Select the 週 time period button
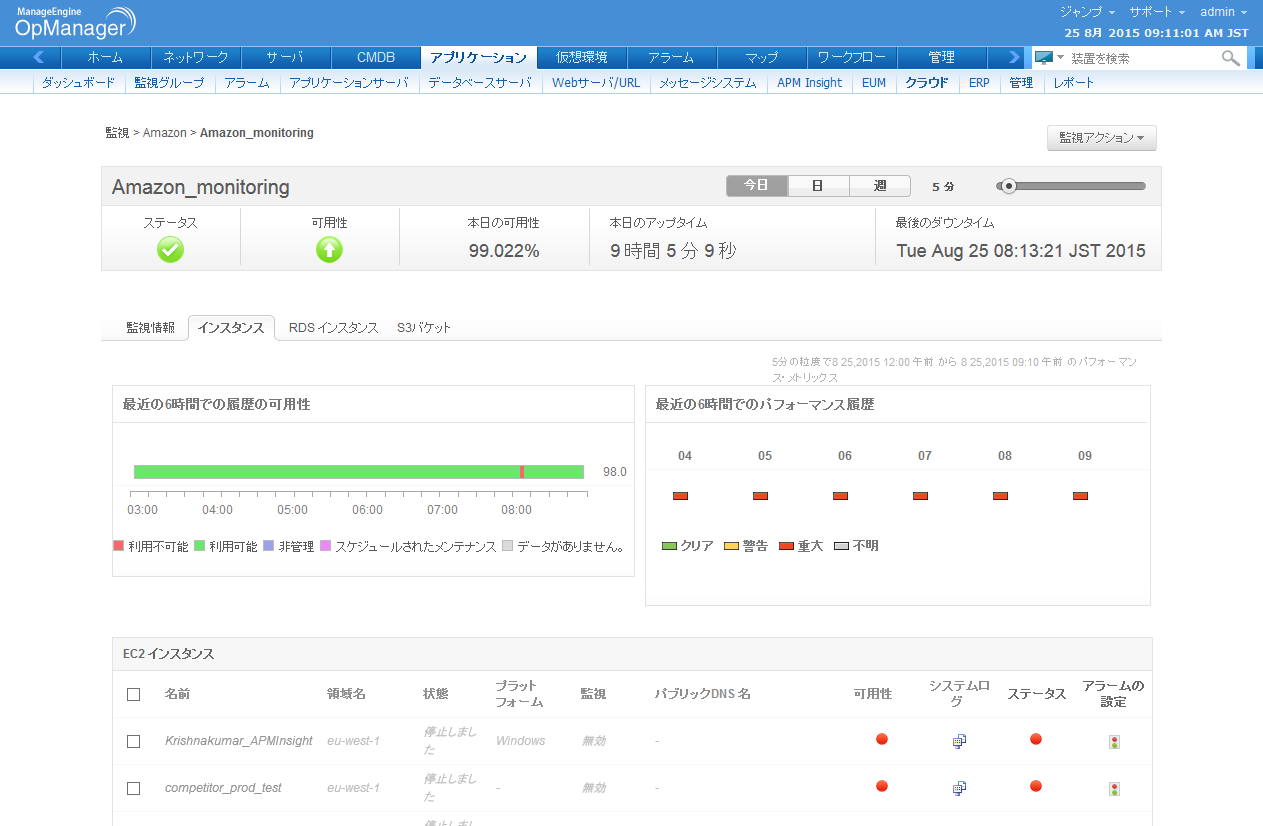The height and width of the screenshot is (826, 1263). (879, 186)
